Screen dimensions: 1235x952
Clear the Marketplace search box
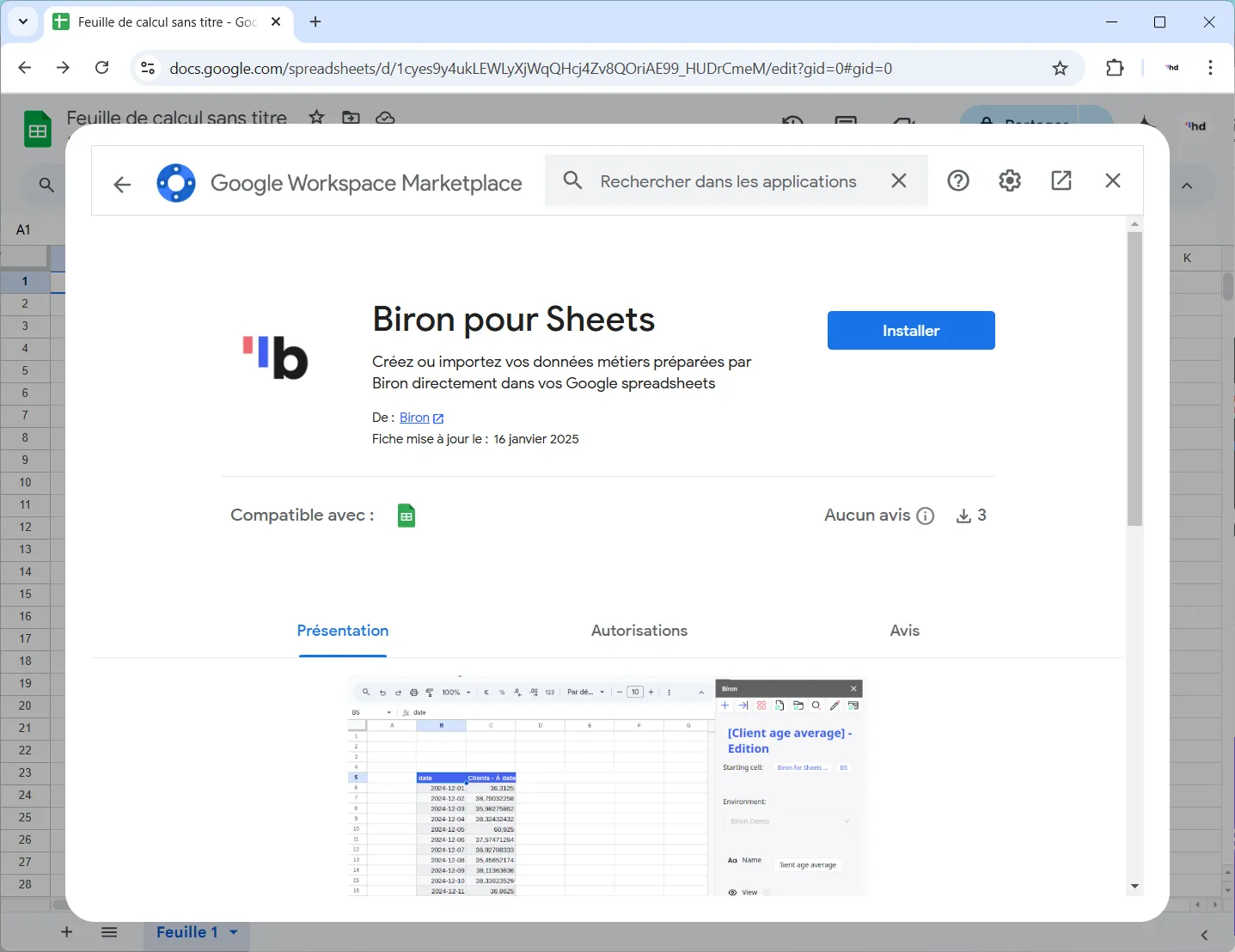coord(899,180)
